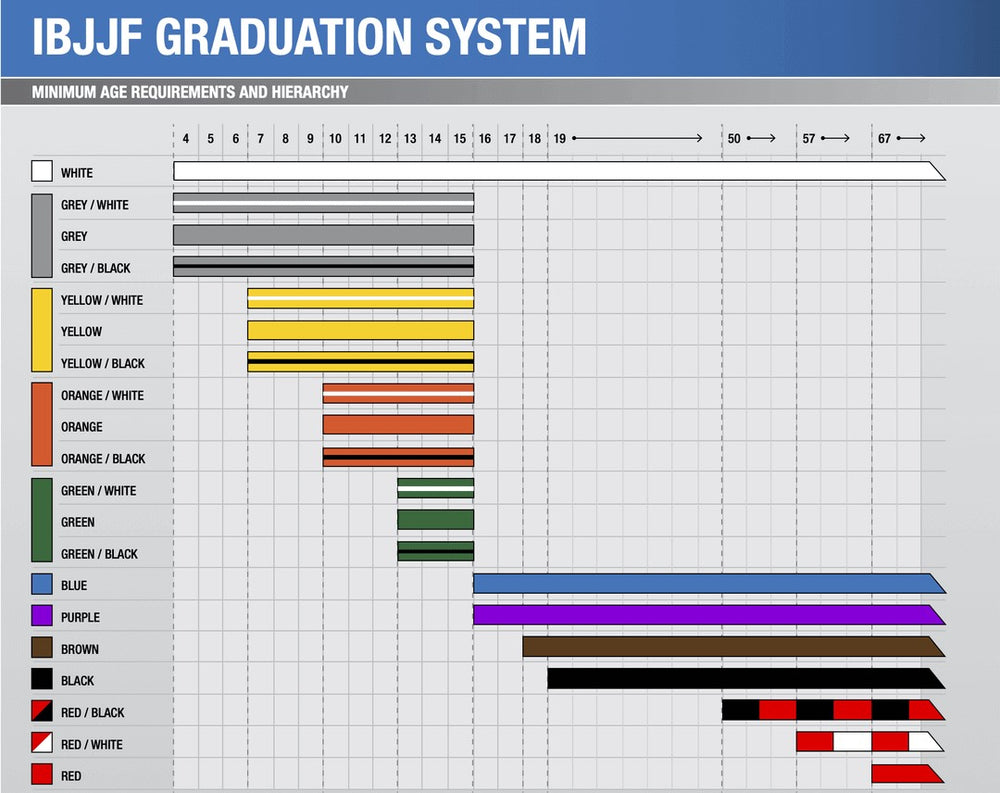
Task: Click the 'GREEN / BLACK' label
Action: [x=99, y=554]
